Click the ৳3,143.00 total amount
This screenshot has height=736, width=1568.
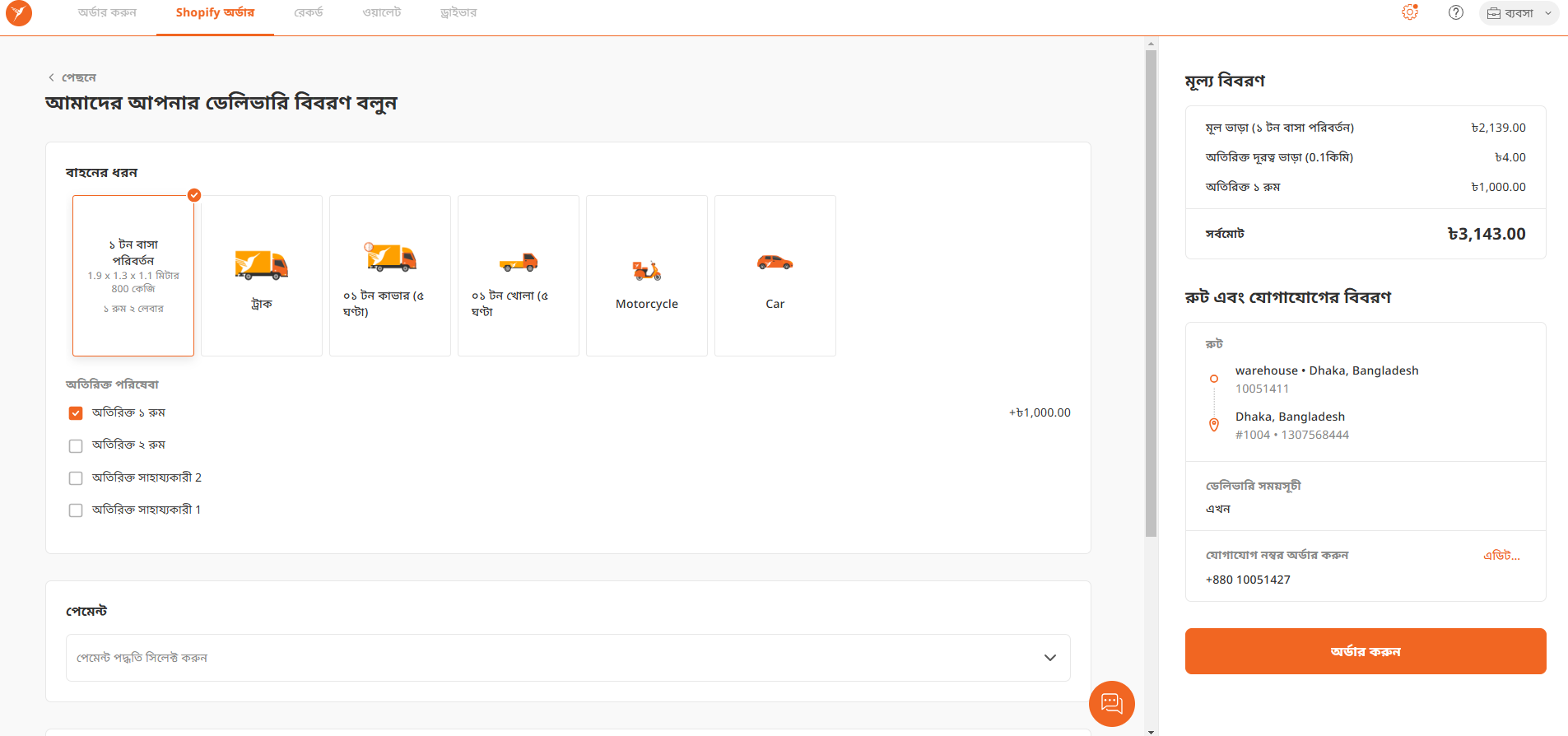point(1487,234)
